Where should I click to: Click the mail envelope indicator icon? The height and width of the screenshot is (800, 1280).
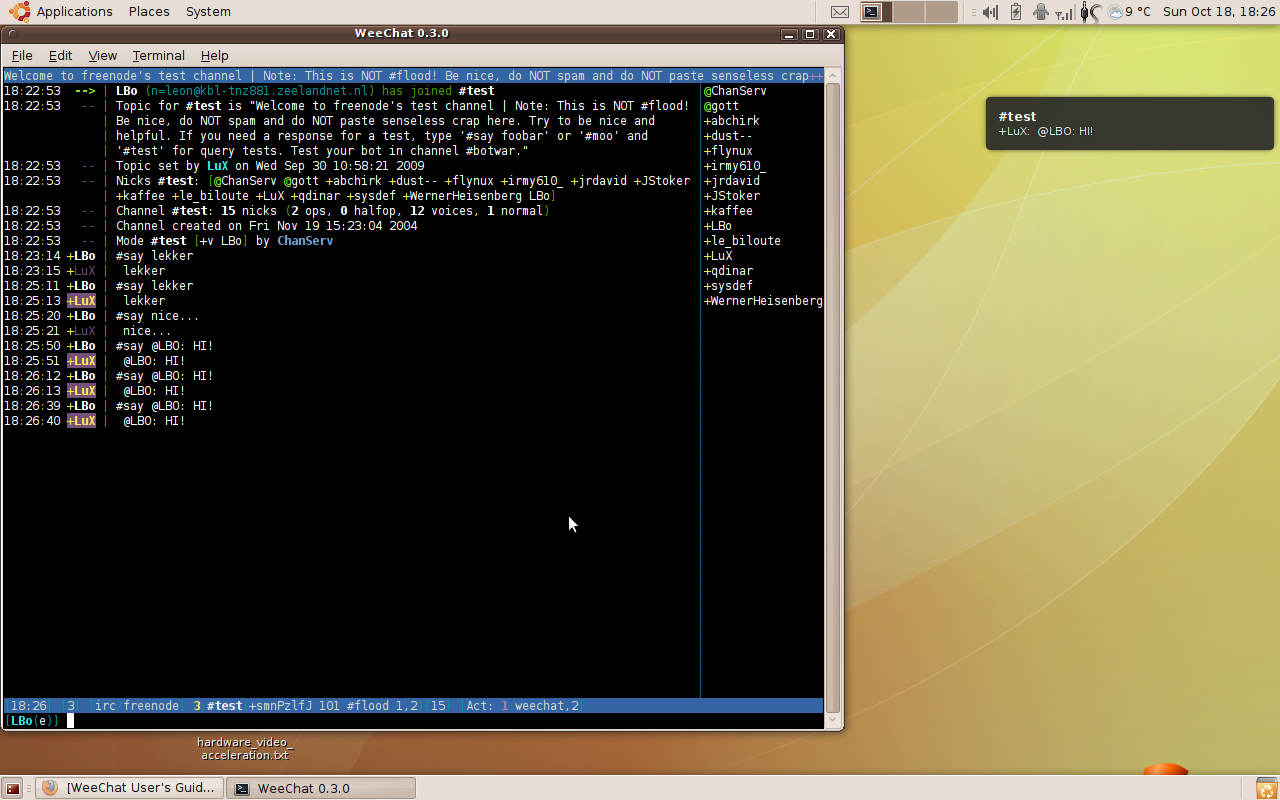[840, 12]
